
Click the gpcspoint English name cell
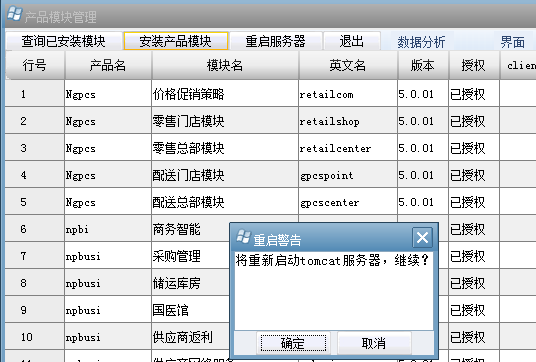348,175
